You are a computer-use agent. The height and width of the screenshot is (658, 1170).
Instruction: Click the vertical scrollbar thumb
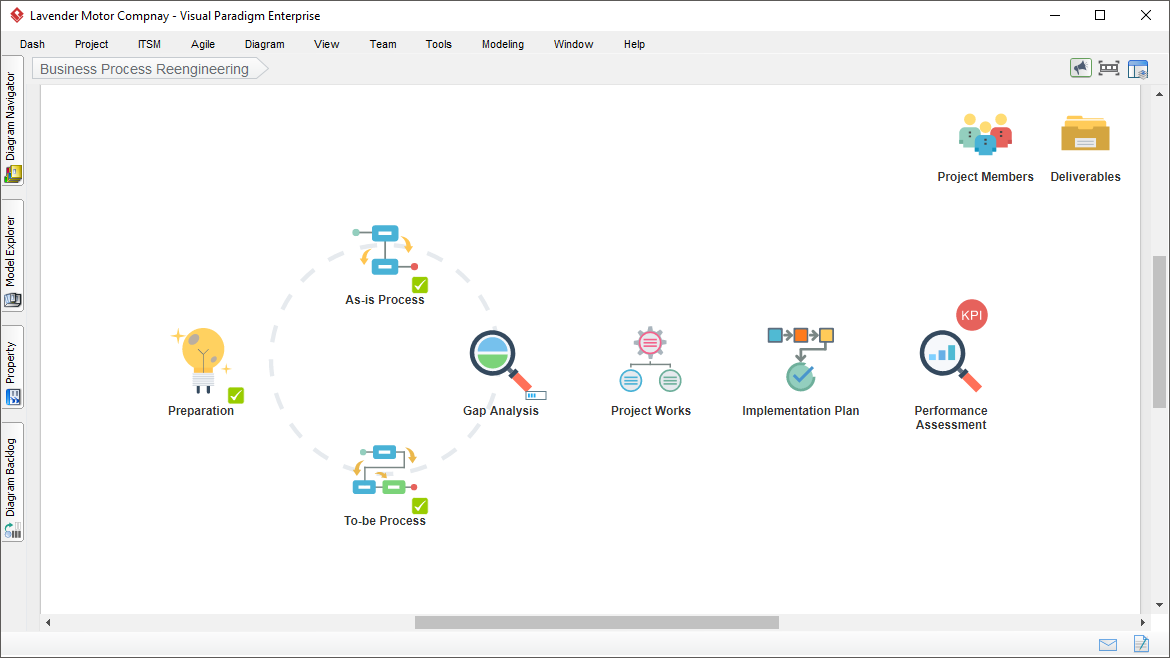coord(1159,332)
